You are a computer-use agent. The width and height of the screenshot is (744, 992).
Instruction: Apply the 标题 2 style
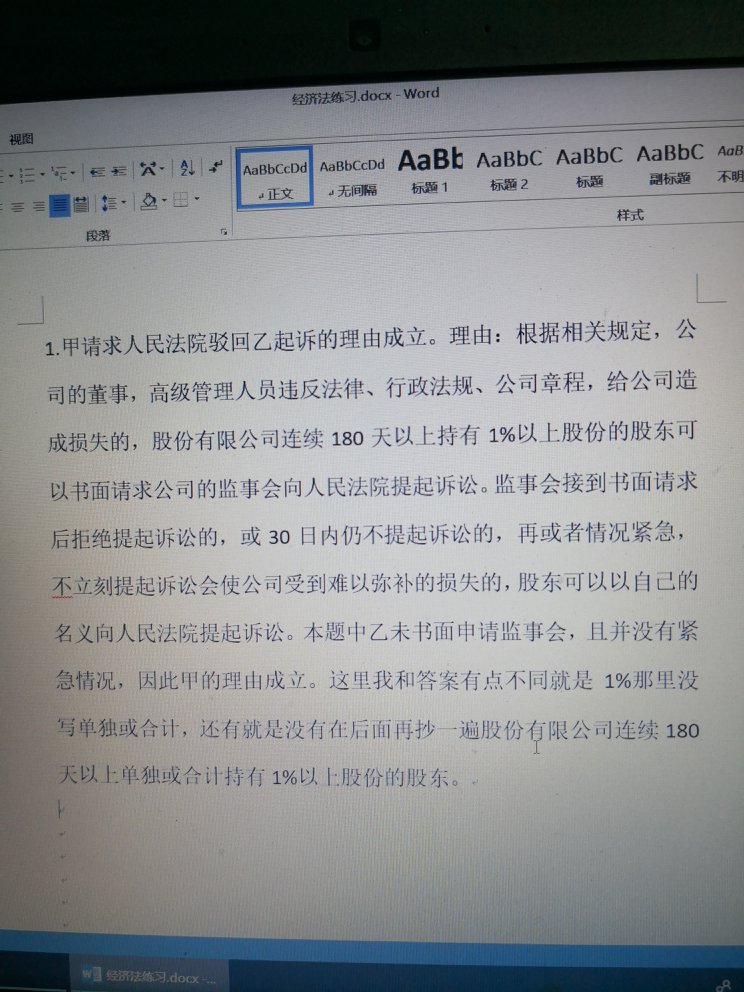point(509,170)
